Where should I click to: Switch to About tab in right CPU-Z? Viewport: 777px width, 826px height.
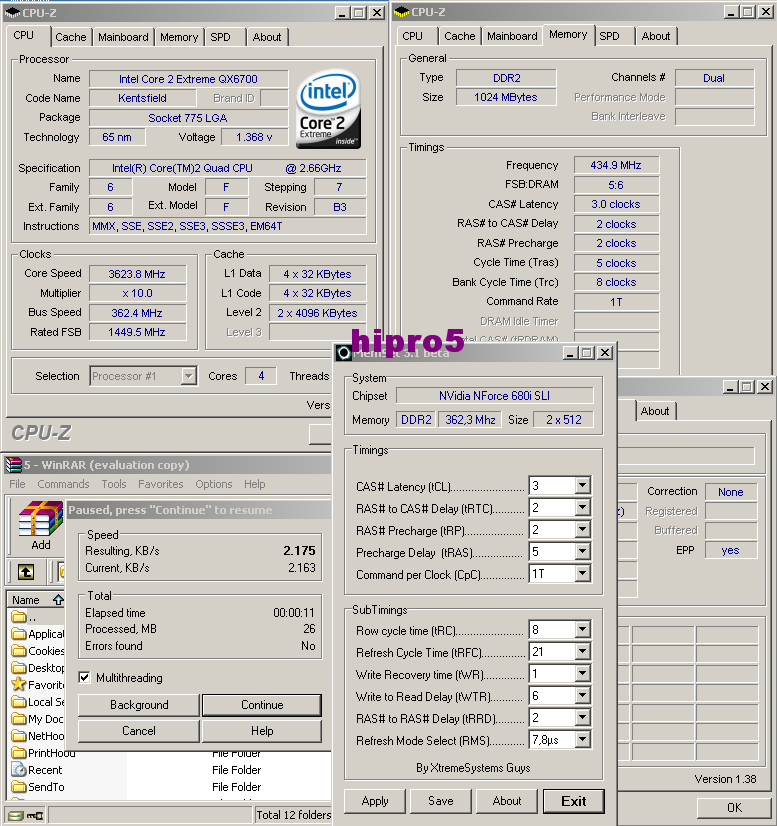[655, 36]
